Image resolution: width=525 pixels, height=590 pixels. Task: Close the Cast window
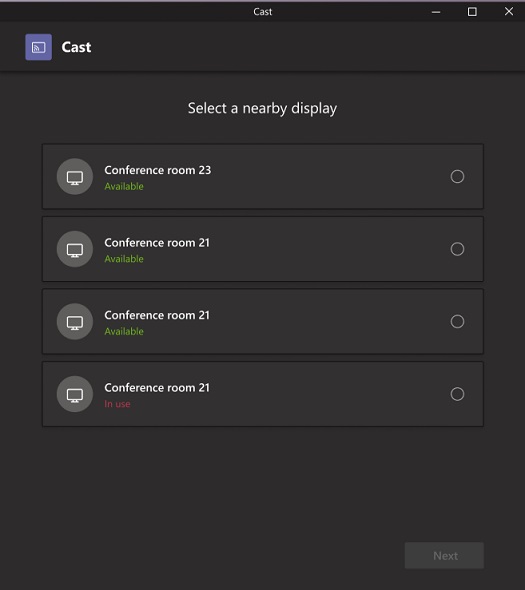tap(509, 12)
